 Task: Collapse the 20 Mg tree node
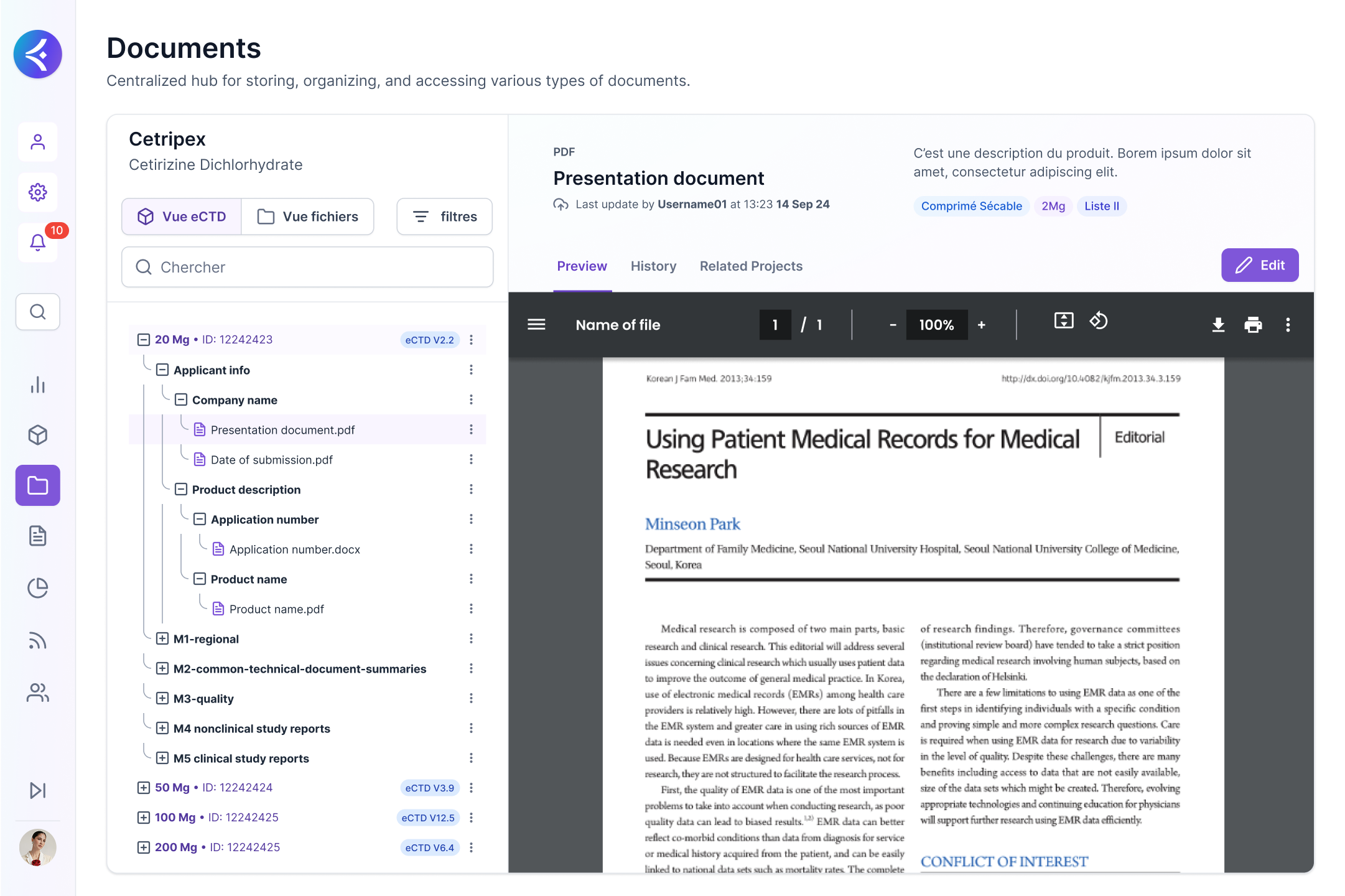coord(144,340)
